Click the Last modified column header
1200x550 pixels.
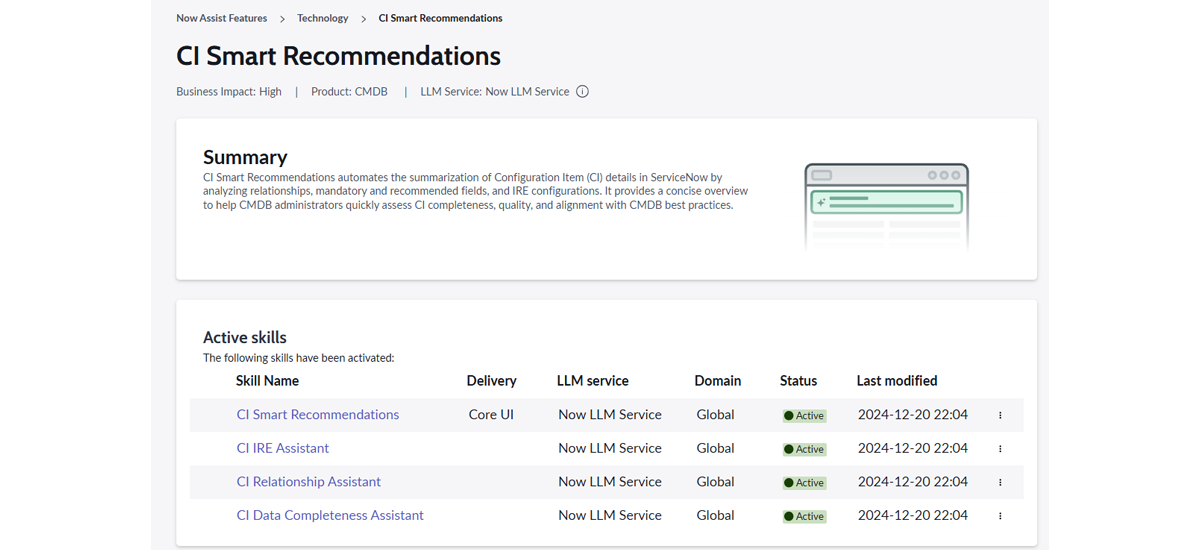[896, 381]
